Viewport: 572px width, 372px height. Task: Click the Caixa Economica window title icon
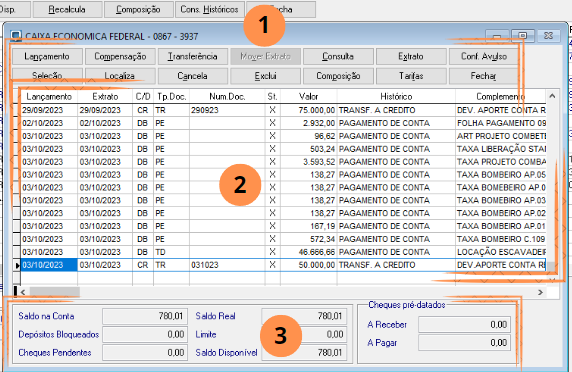(x=16, y=36)
